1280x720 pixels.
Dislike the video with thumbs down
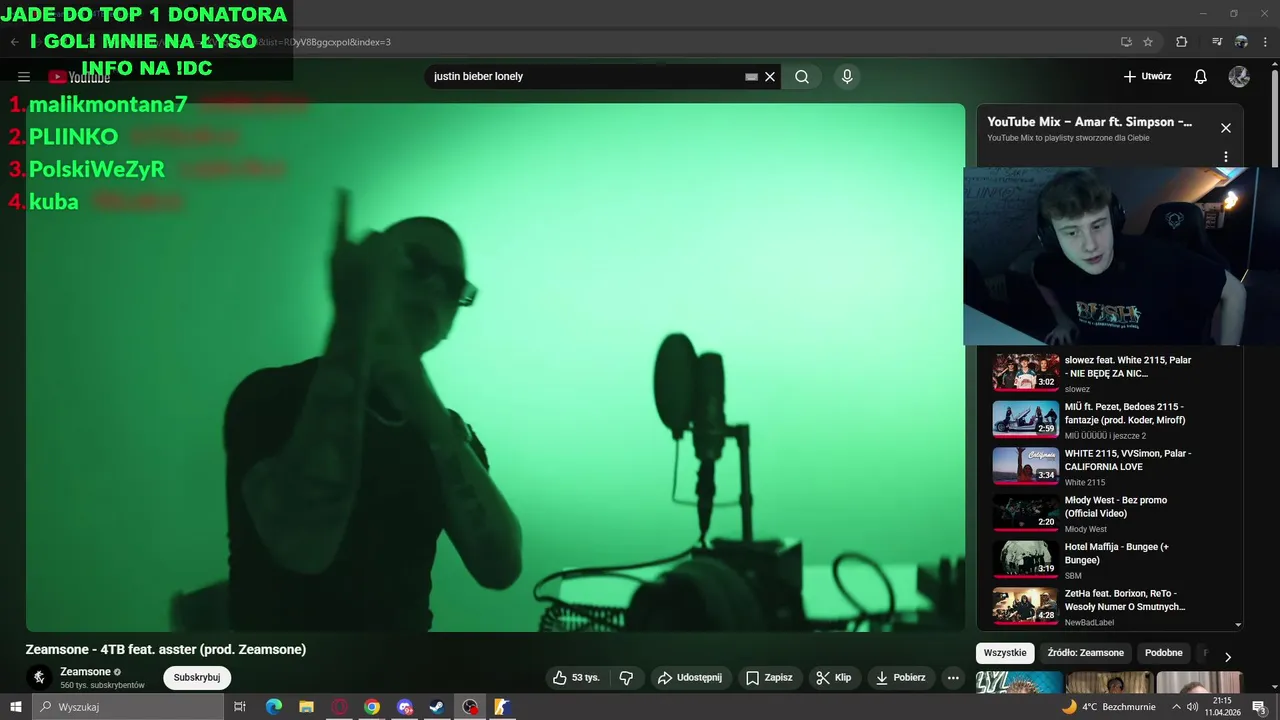click(626, 678)
